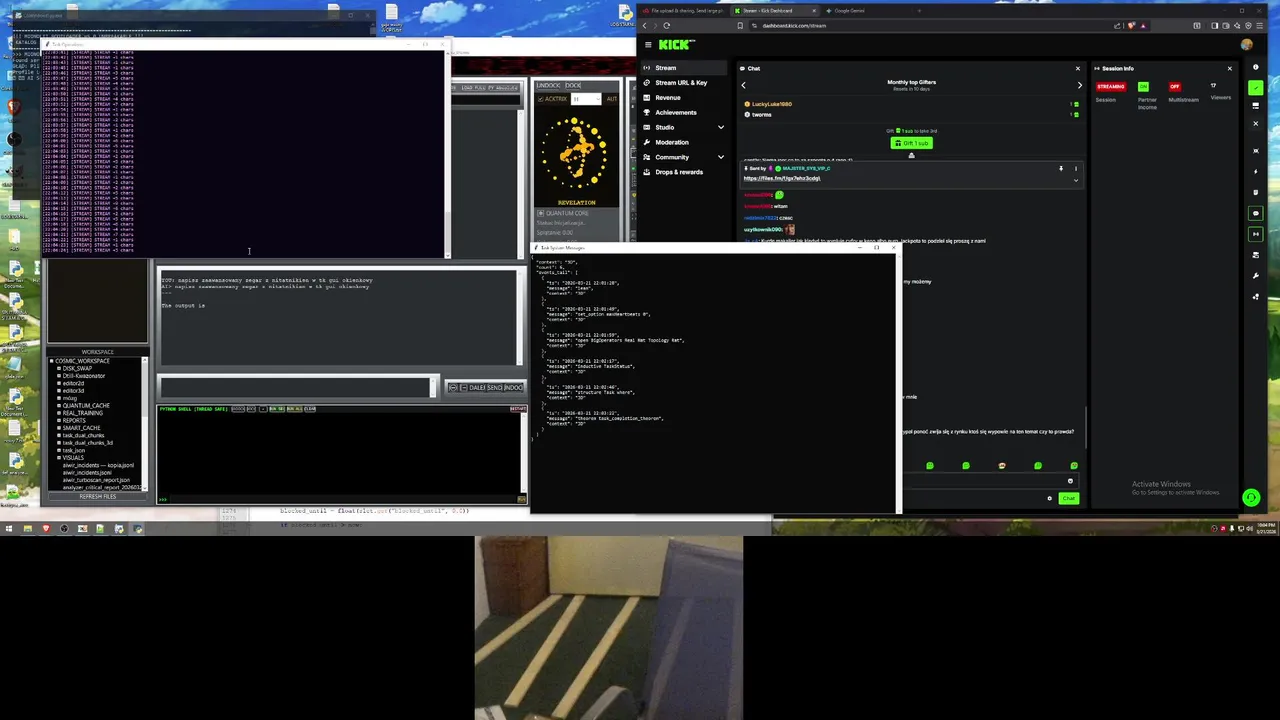Reload the Kick dashboard page
The height and width of the screenshot is (720, 1280).
click(x=667, y=25)
